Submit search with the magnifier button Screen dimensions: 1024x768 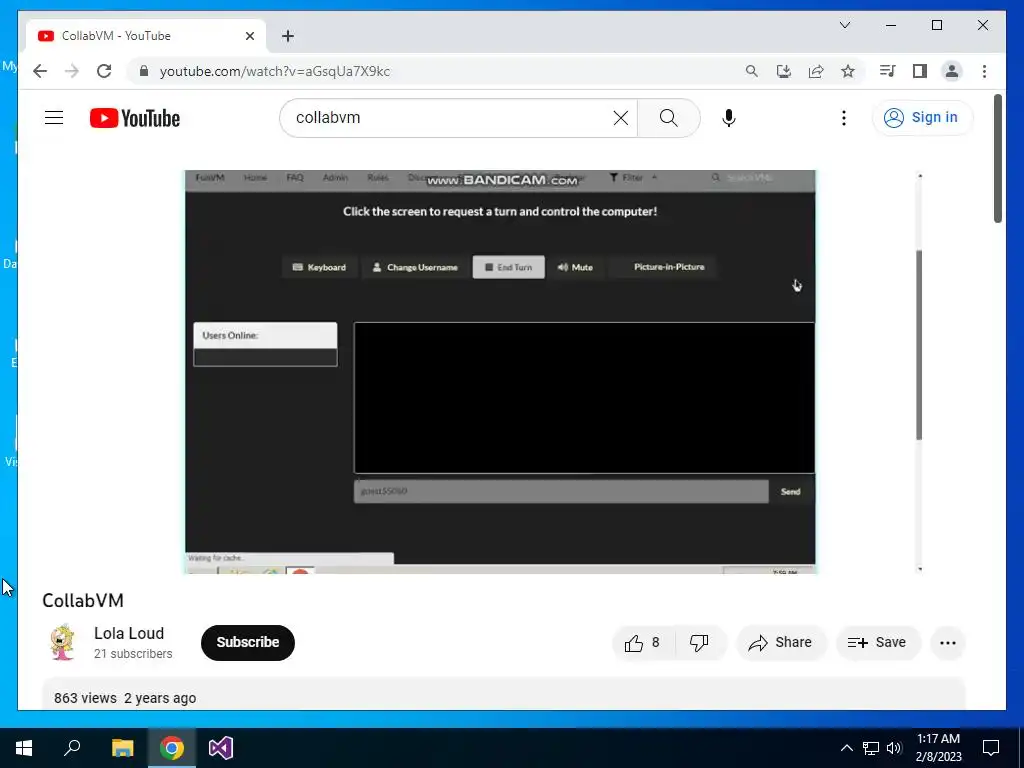click(669, 118)
